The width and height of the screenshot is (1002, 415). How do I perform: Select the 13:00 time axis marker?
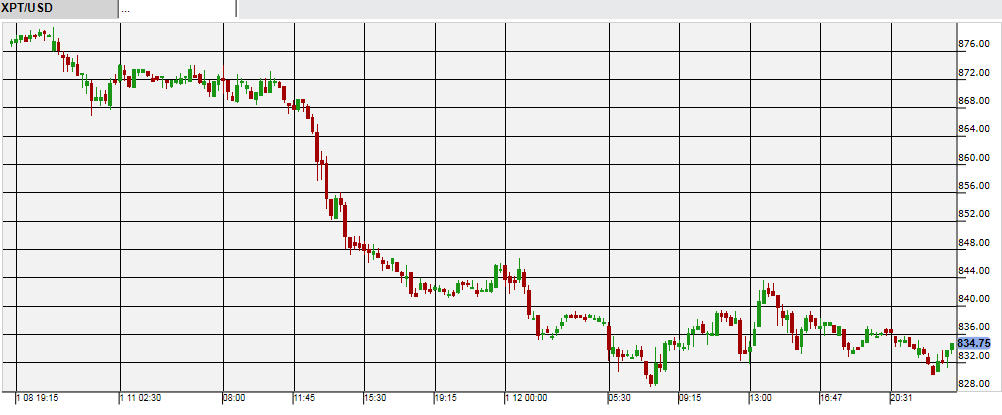(x=761, y=398)
